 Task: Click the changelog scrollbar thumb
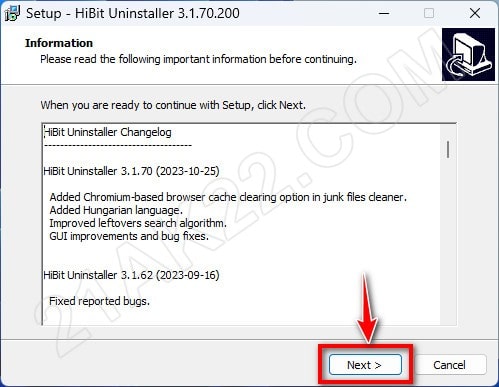[x=448, y=149]
